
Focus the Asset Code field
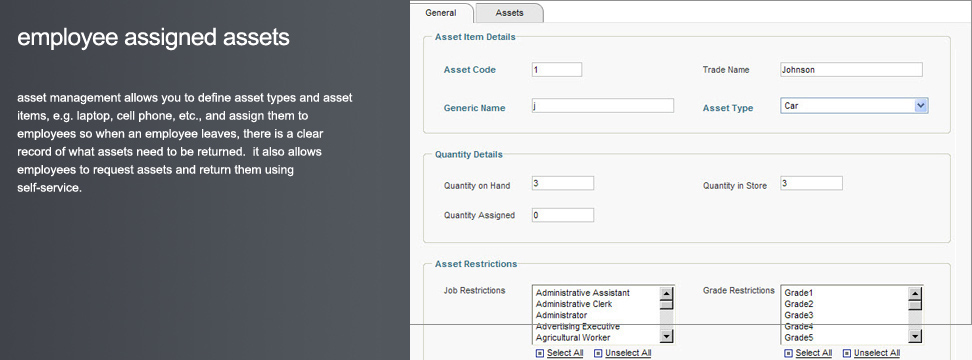point(557,69)
